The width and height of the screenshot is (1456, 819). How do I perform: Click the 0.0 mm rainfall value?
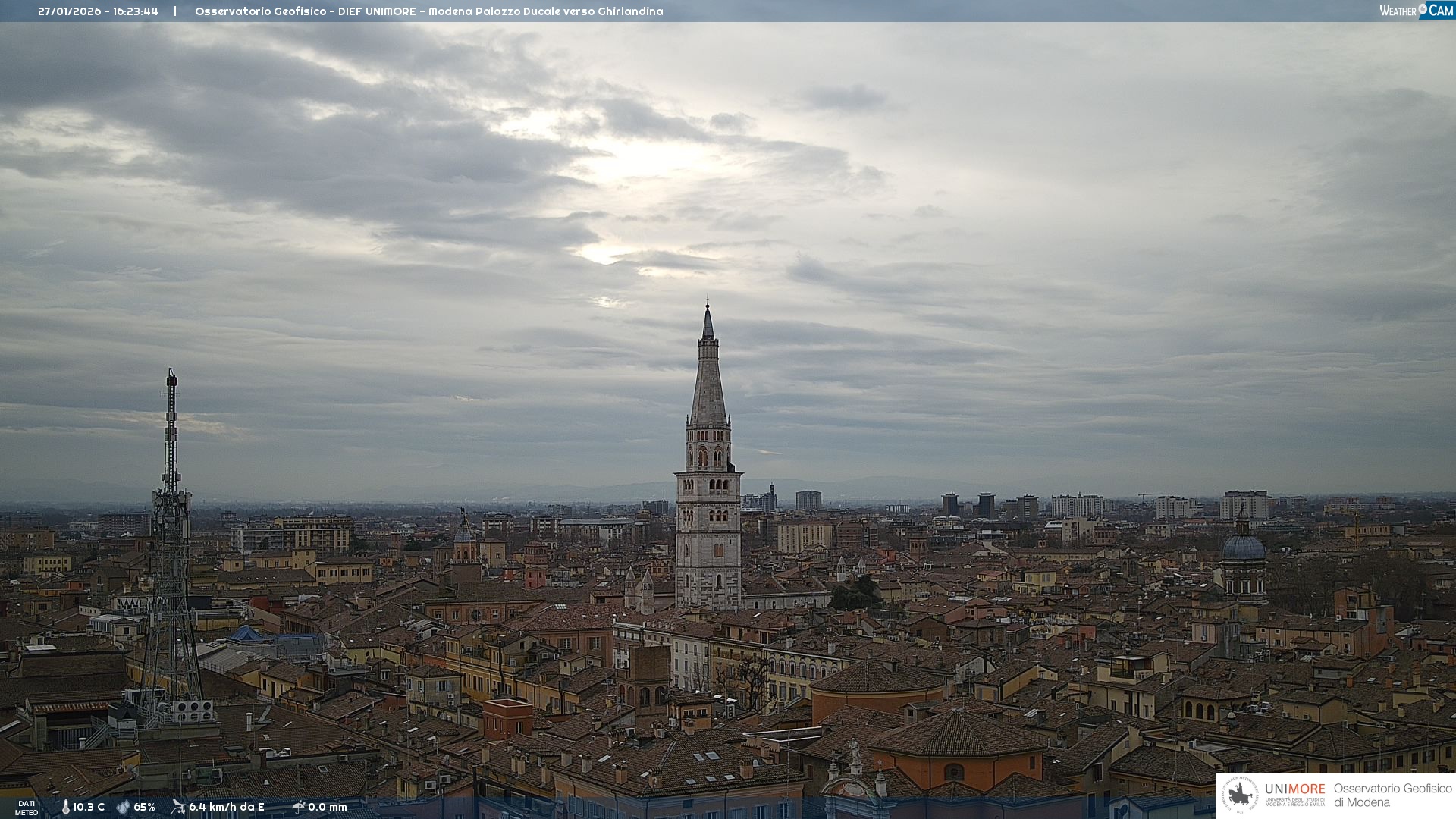327,808
